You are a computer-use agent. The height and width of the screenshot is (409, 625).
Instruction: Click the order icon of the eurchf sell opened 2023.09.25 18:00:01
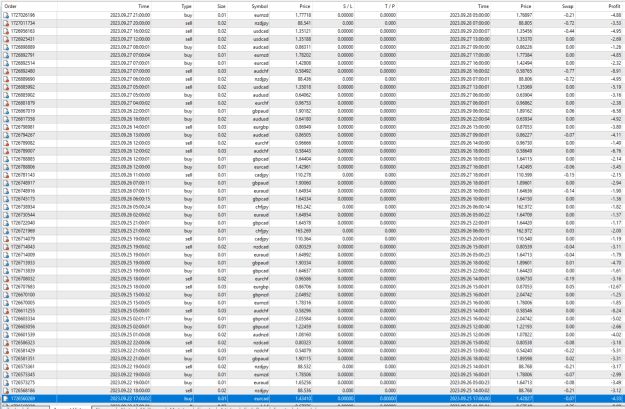[6, 279]
